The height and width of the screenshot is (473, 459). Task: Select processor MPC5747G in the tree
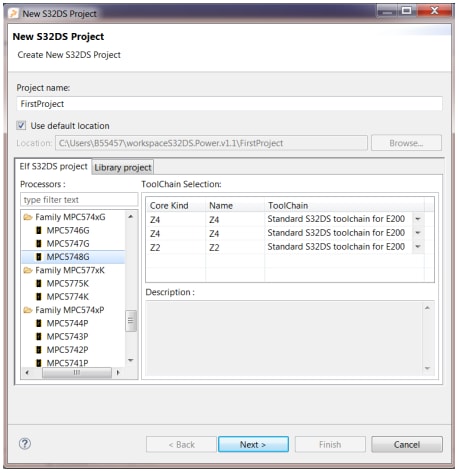pyautogui.click(x=68, y=244)
